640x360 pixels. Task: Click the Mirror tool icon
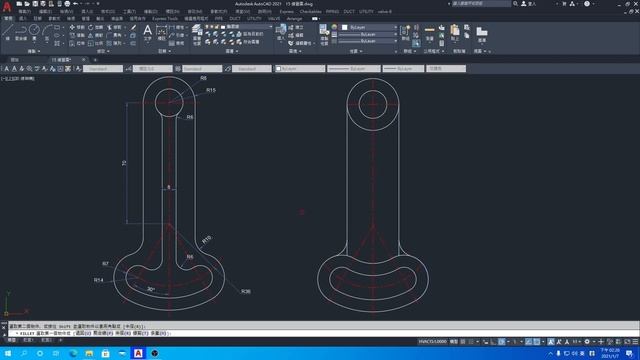[x=91, y=36]
